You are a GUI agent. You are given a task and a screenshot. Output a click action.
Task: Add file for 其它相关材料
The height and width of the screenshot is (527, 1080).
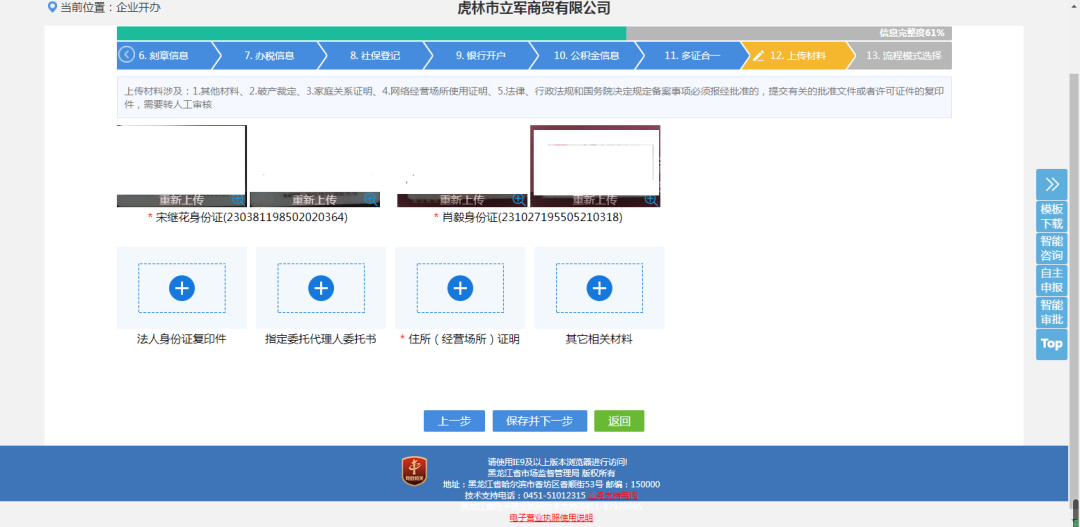tap(599, 288)
